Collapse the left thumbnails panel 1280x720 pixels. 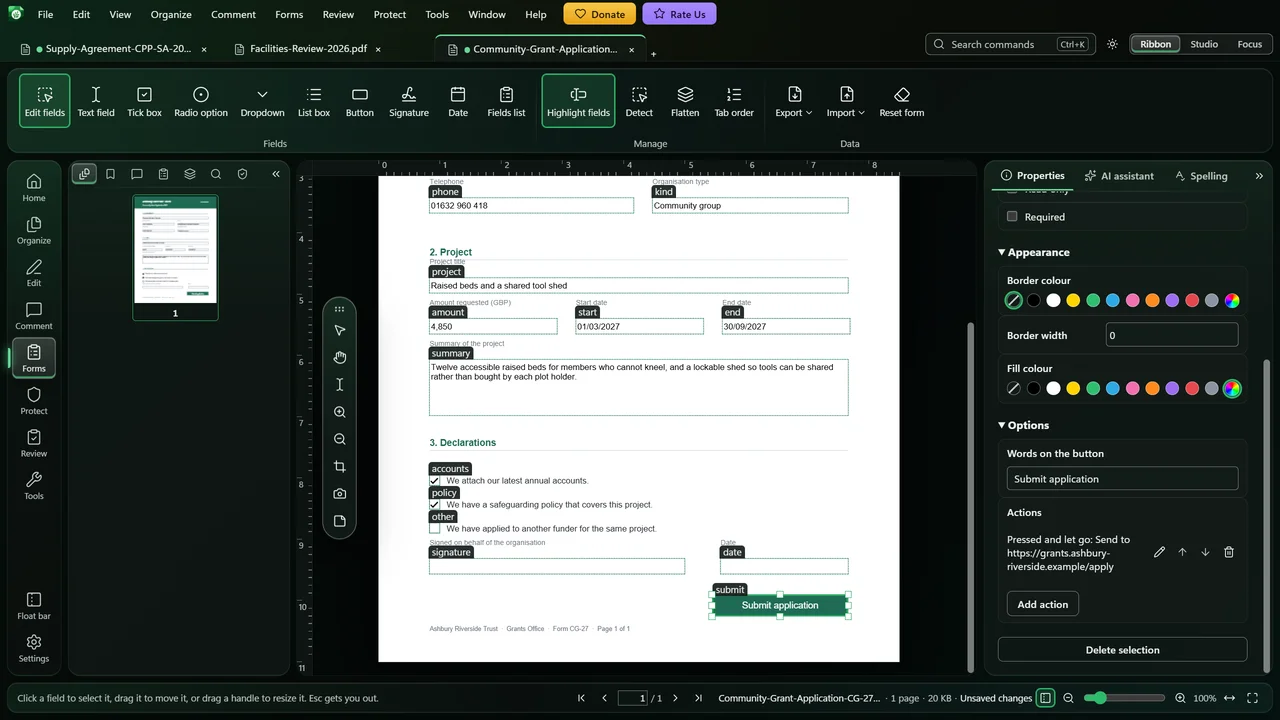pyautogui.click(x=276, y=174)
